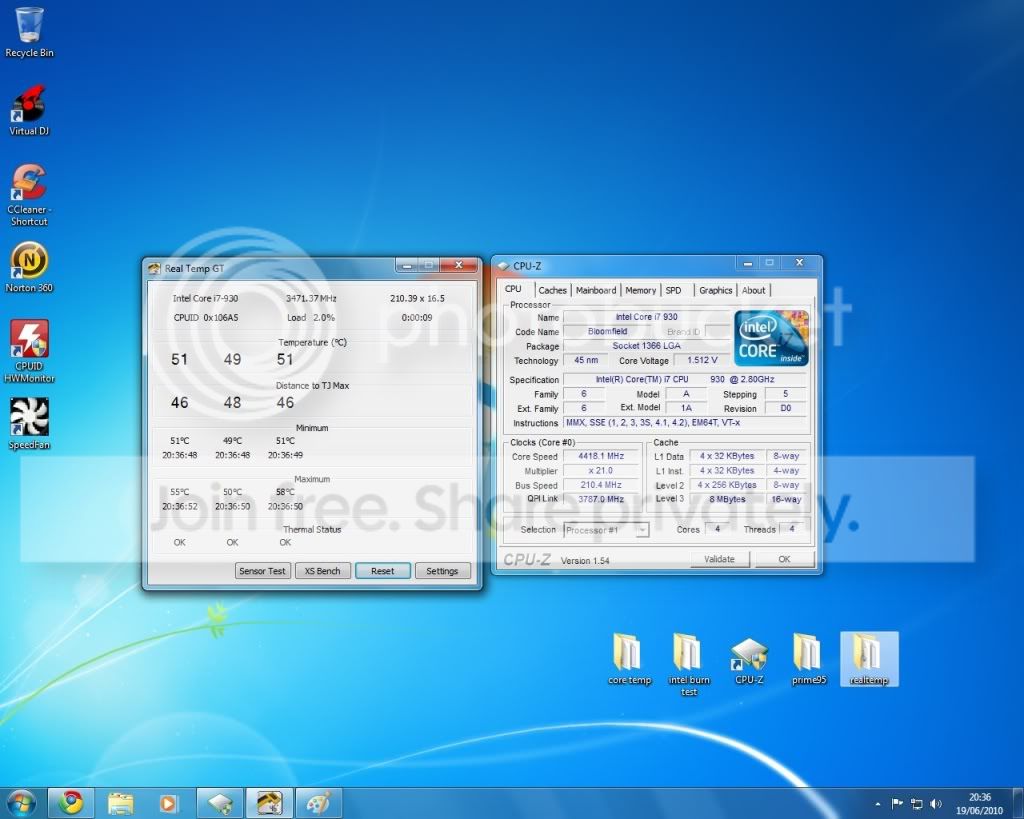Click the Validate button in CPU-Z

719,559
